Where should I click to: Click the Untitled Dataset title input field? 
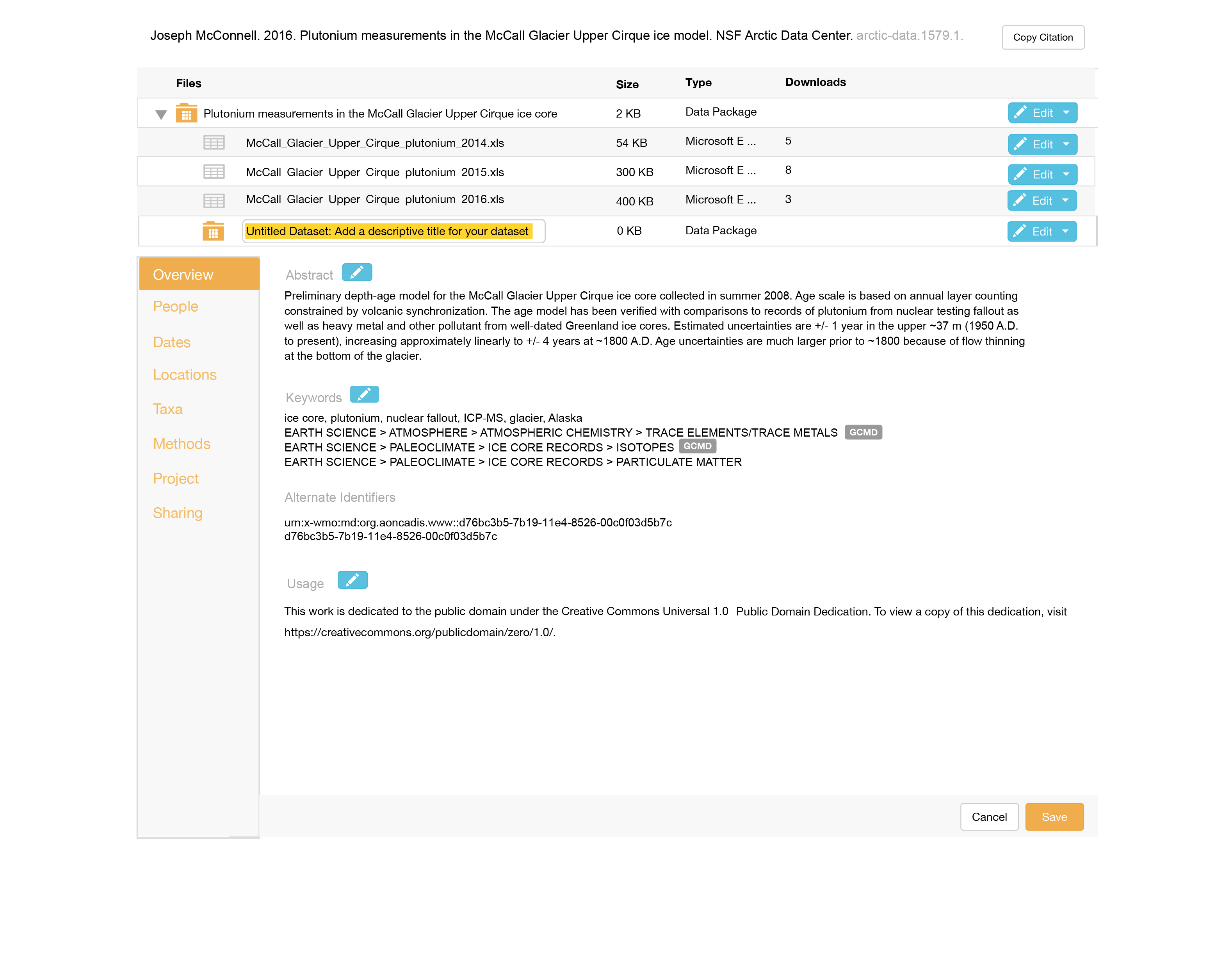(x=393, y=231)
